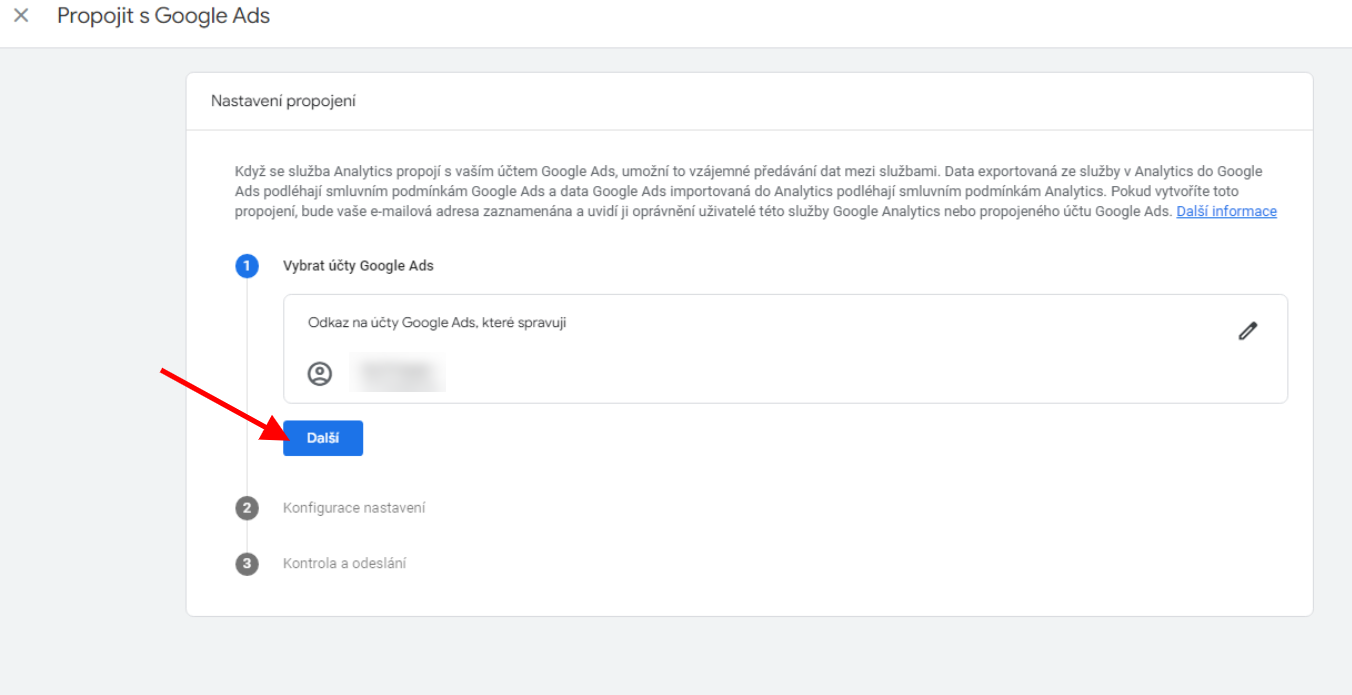1352x695 pixels.
Task: Click the vertical stepper line below step 1
Action: click(x=247, y=390)
